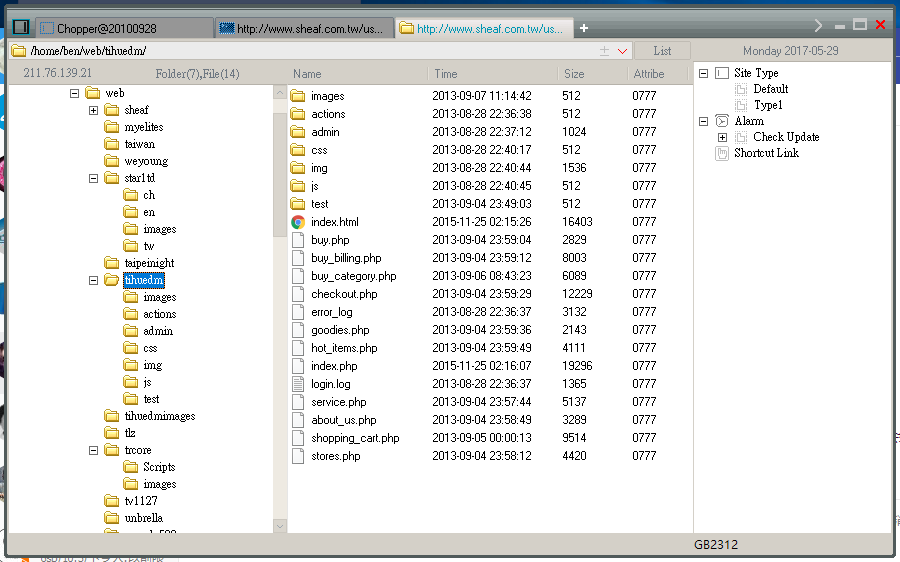Screen dimensions: 900x562
Task: Select the admin folder icon in the file list
Action: [x=298, y=132]
